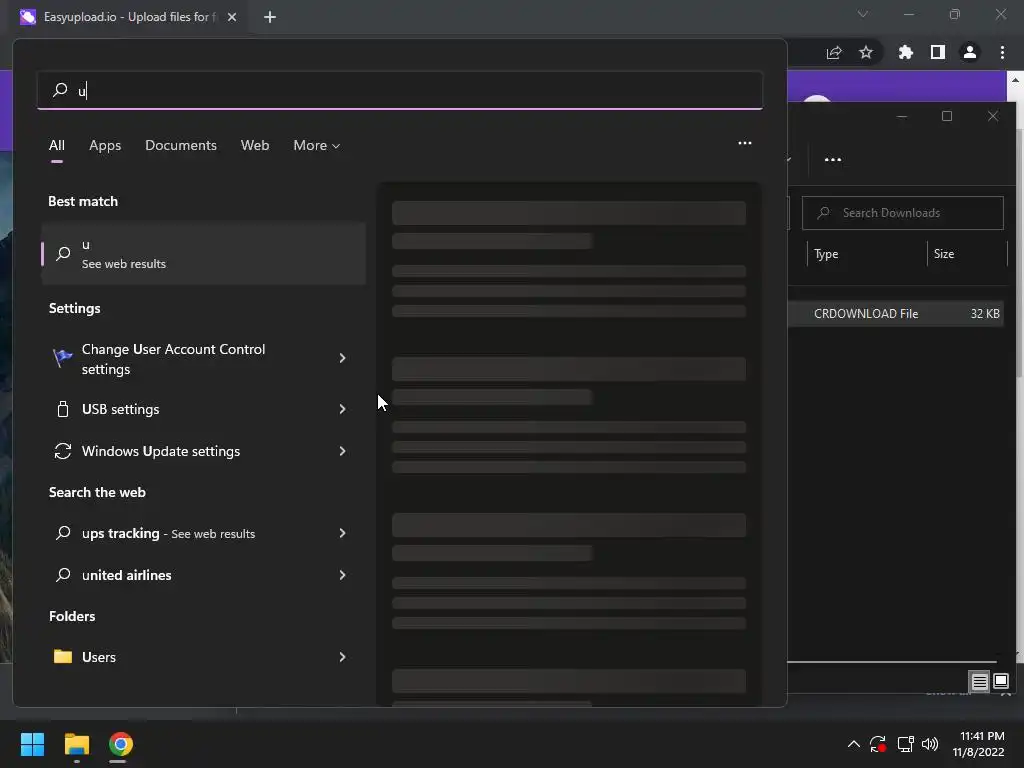Click magnifier icon beside united airlines
Viewport: 1024px width, 768px height.
coord(63,575)
